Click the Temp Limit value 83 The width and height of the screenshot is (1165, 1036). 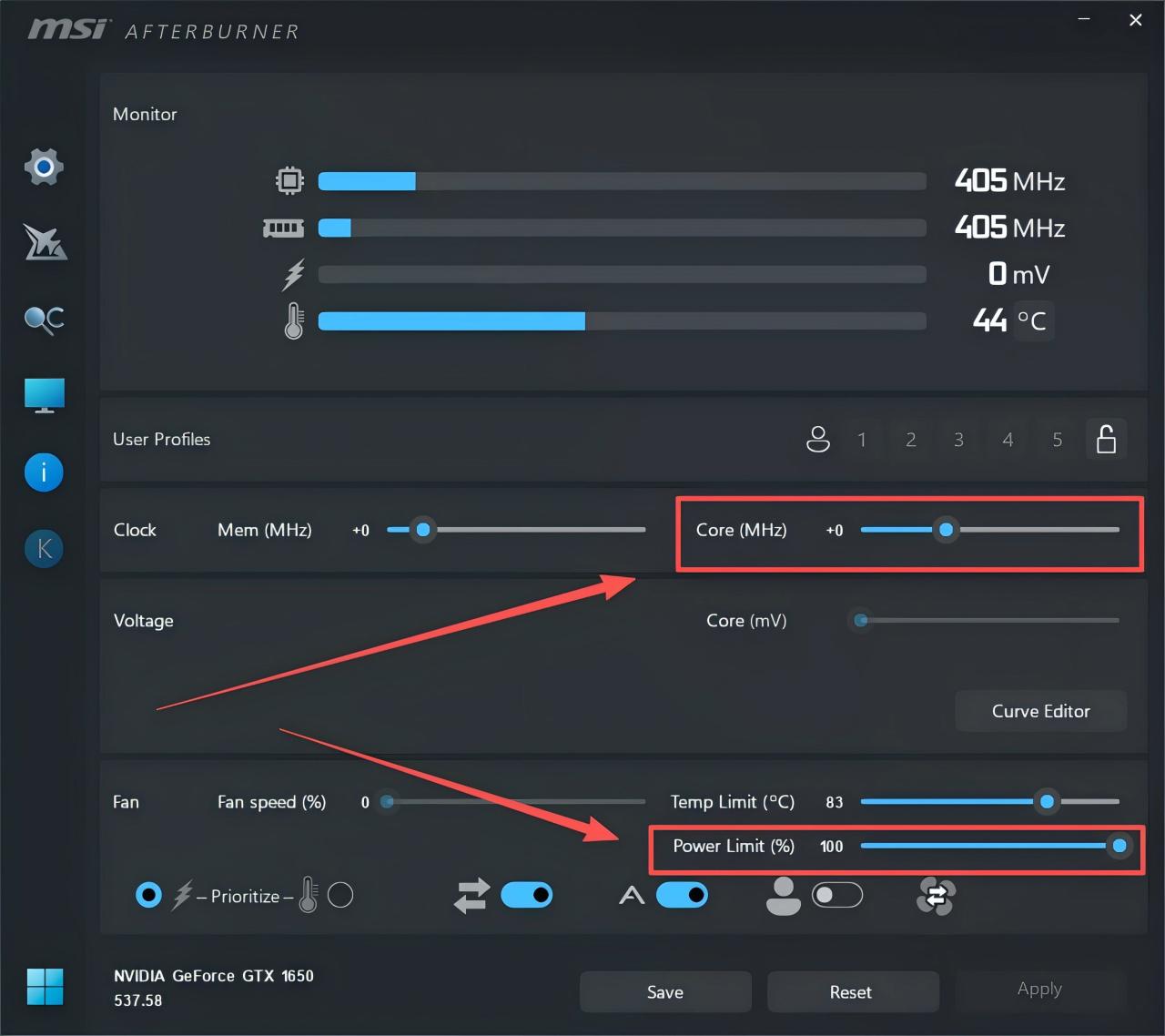point(835,802)
